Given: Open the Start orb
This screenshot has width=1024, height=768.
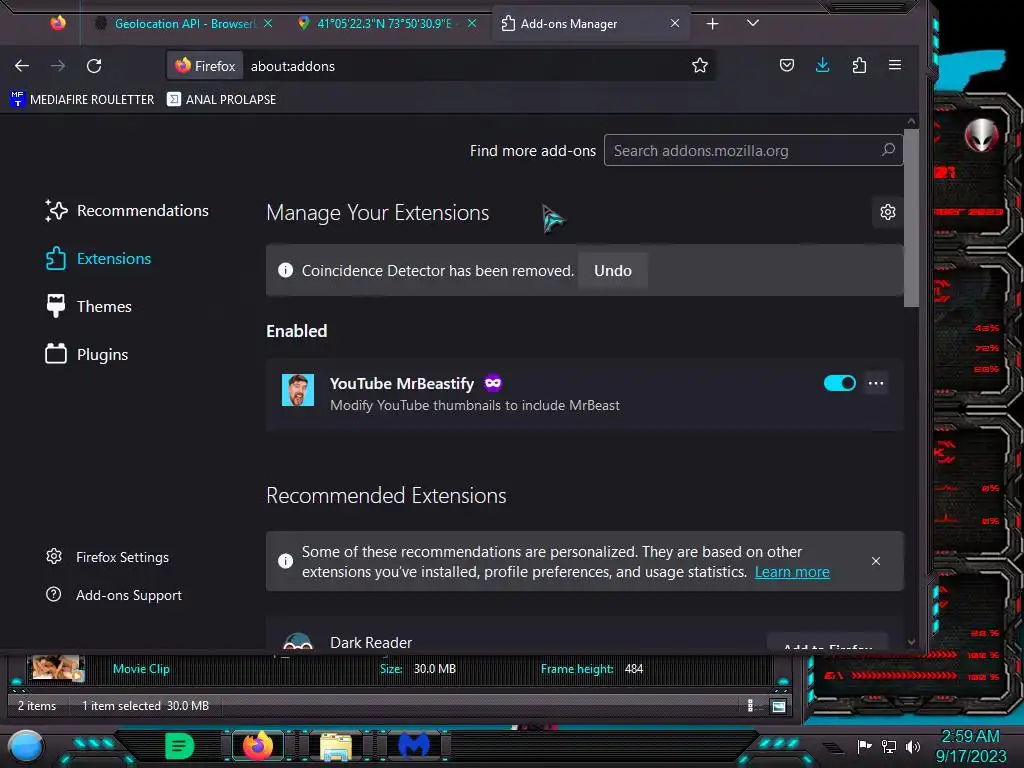Looking at the screenshot, I should 26,746.
